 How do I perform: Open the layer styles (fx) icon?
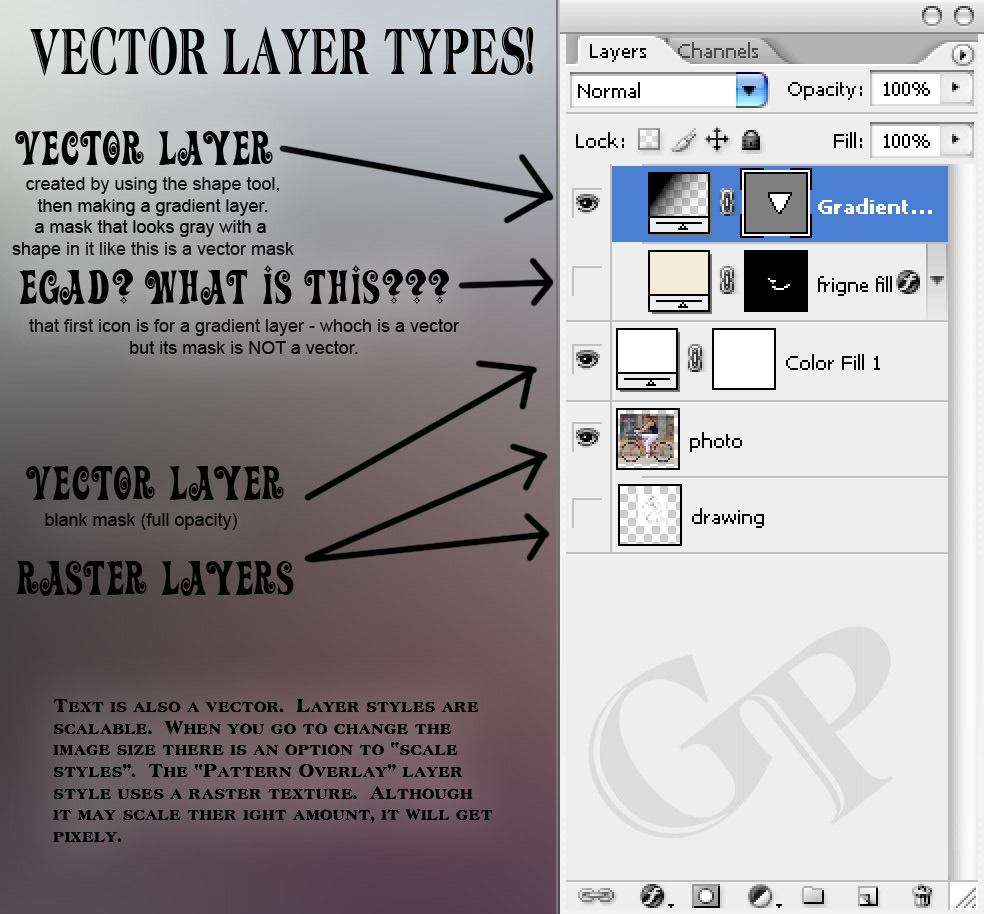pyautogui.click(x=654, y=897)
